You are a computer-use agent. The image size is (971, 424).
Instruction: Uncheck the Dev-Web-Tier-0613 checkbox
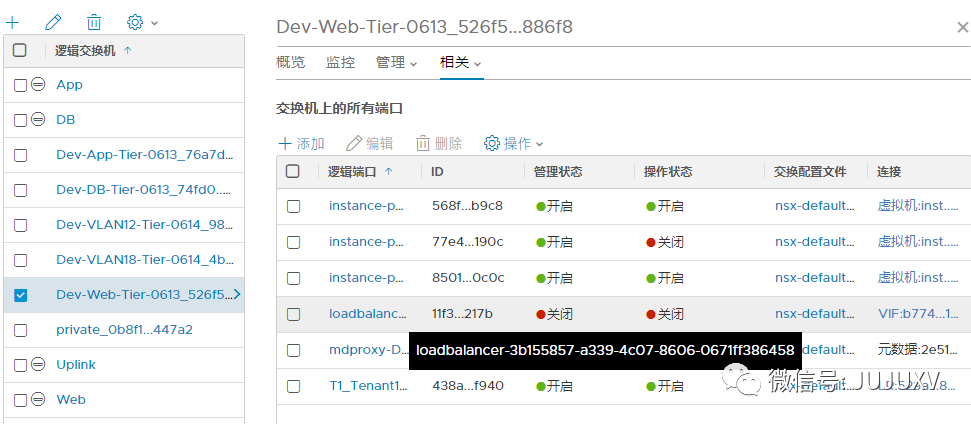click(x=20, y=295)
